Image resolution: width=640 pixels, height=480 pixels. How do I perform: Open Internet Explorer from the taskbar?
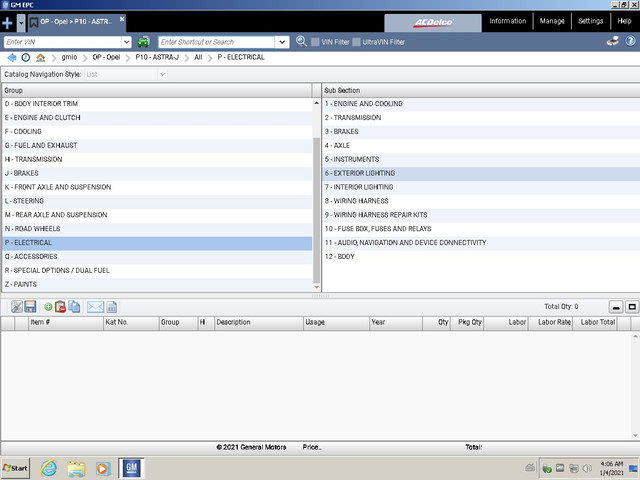point(49,468)
